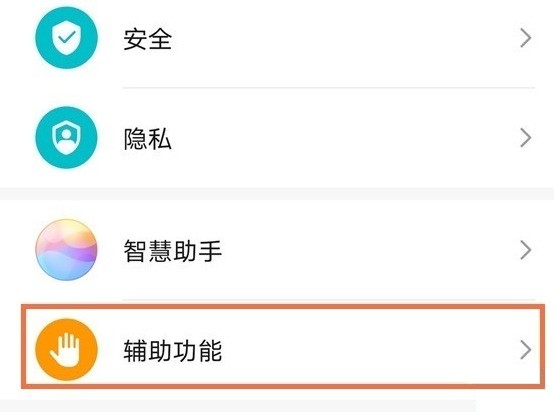Image resolution: width=554 pixels, height=419 pixels.
Task: Click the chevron next to 辅助功能
Action: 526,350
